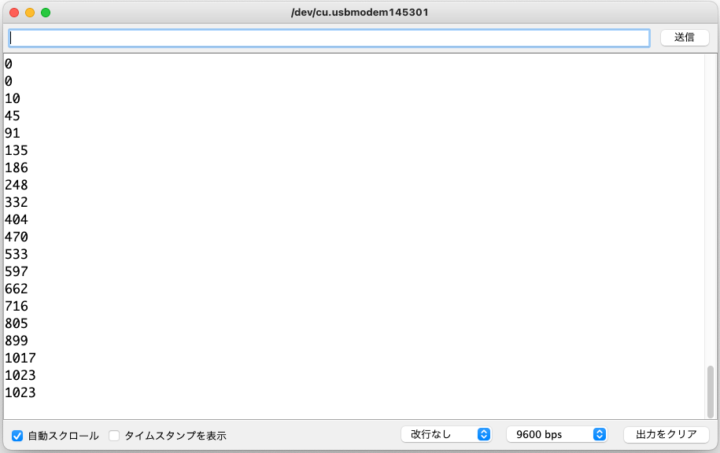This screenshot has width=720, height=453.
Task: Select the output line showing 404
Action: tap(16, 219)
